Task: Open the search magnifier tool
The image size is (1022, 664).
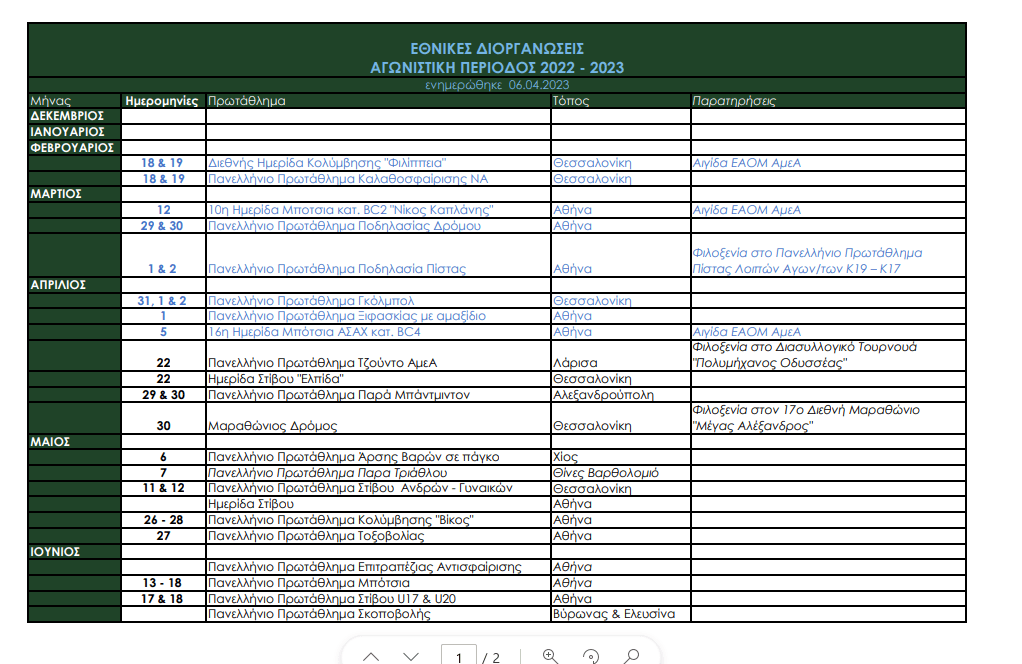Action: coord(631,656)
